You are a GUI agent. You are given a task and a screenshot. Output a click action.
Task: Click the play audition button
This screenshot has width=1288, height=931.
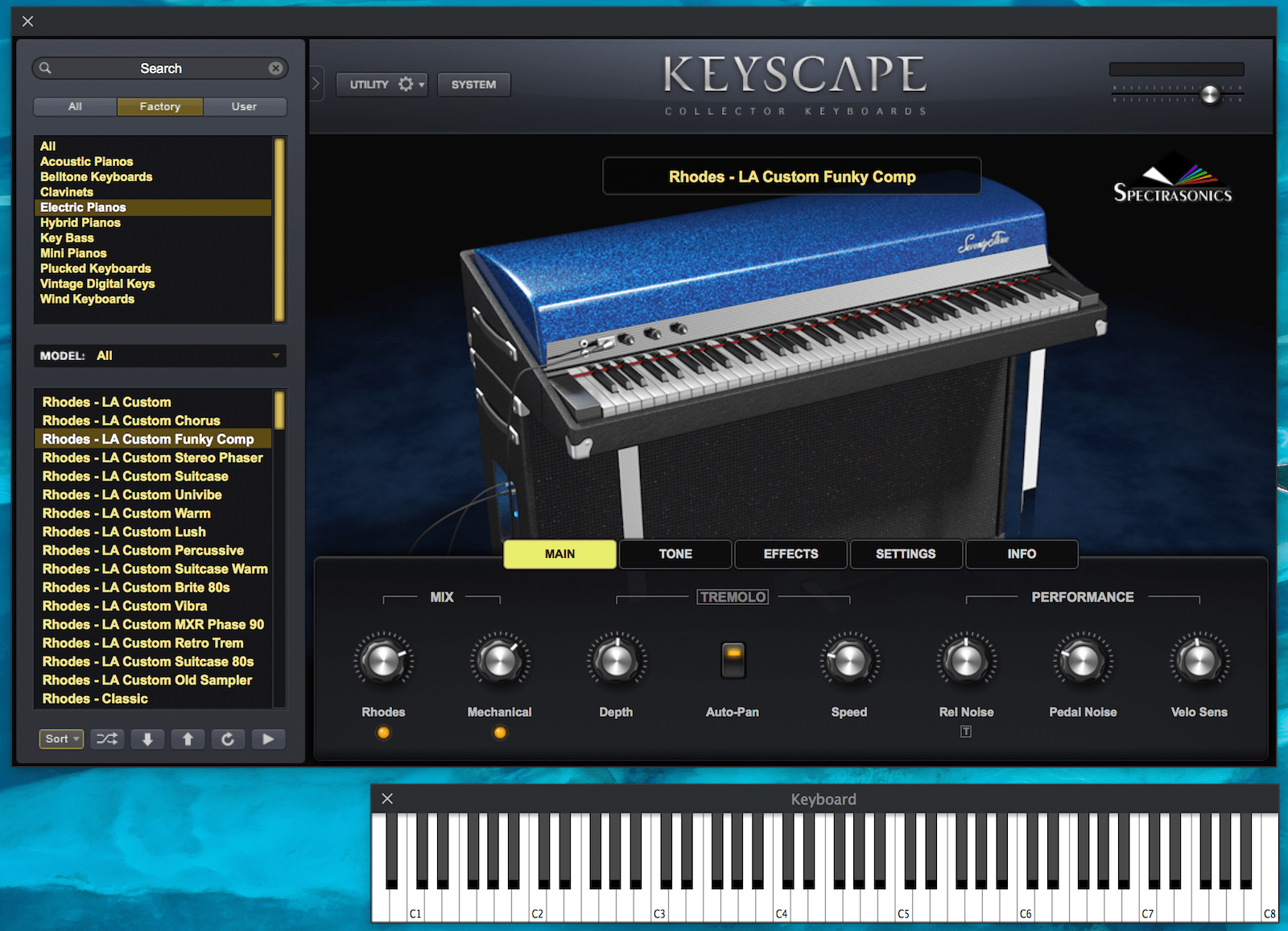pyautogui.click(x=268, y=739)
